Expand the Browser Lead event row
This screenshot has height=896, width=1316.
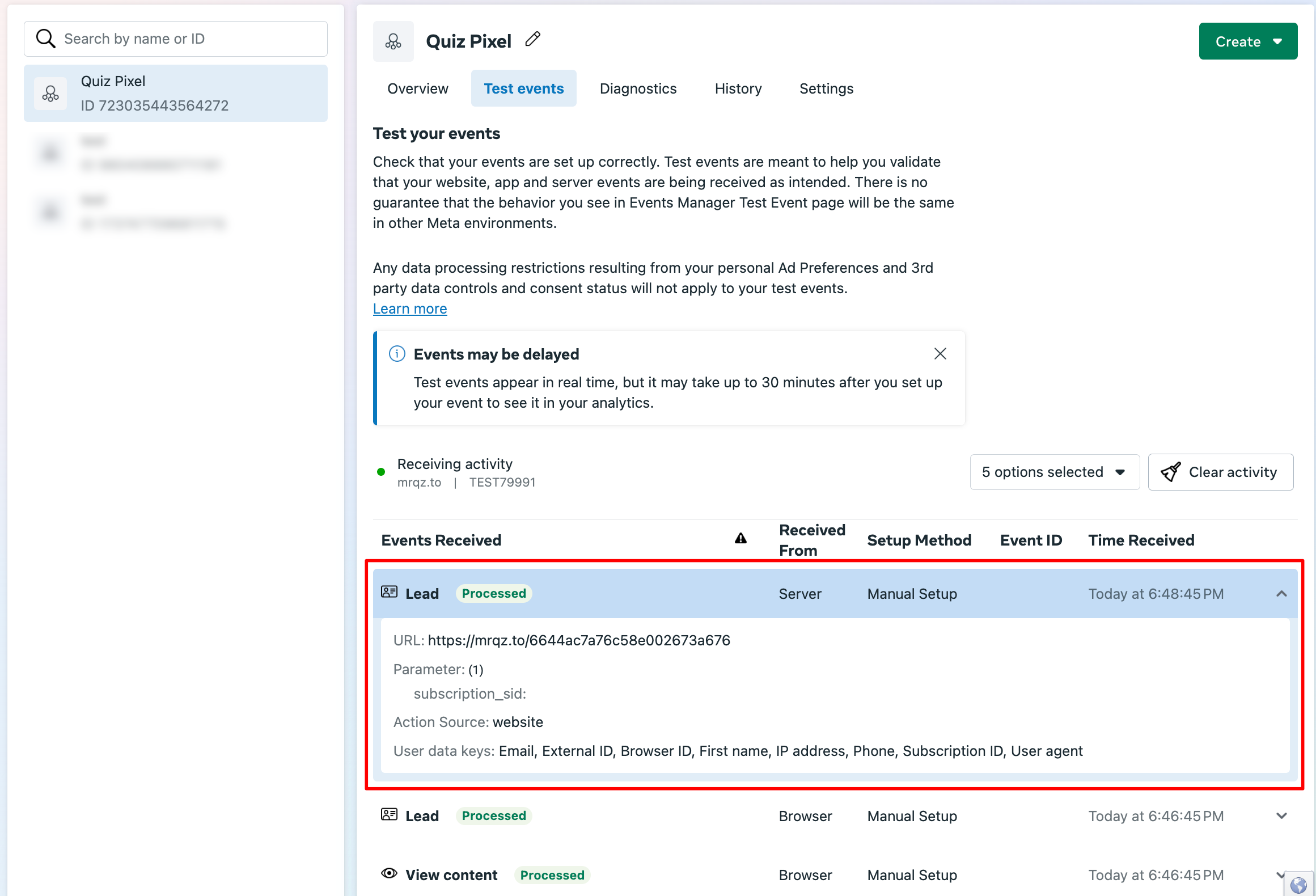(x=1281, y=816)
